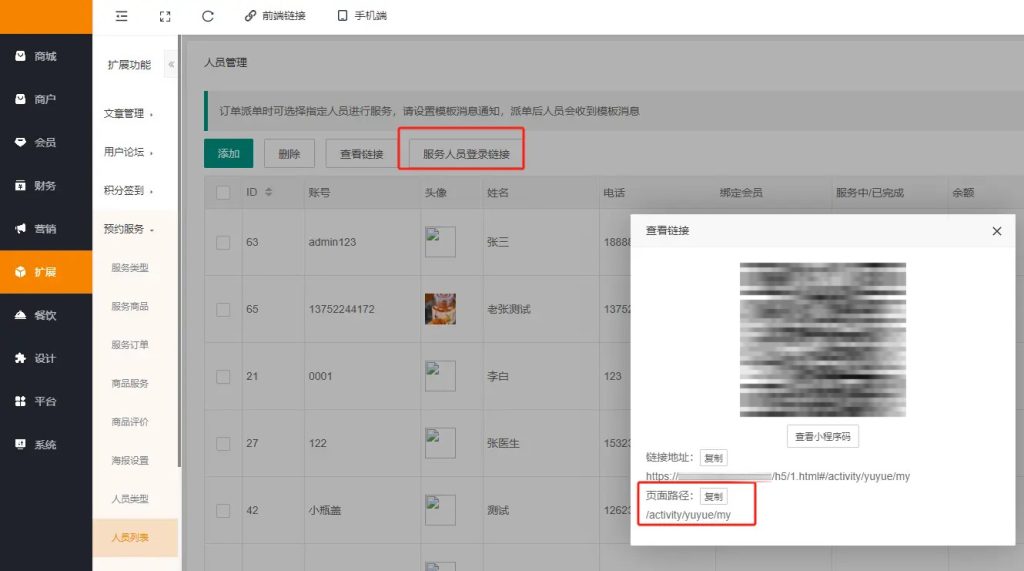Open 服务类型 submenu item
This screenshot has width=1024, height=571.
(x=130, y=268)
